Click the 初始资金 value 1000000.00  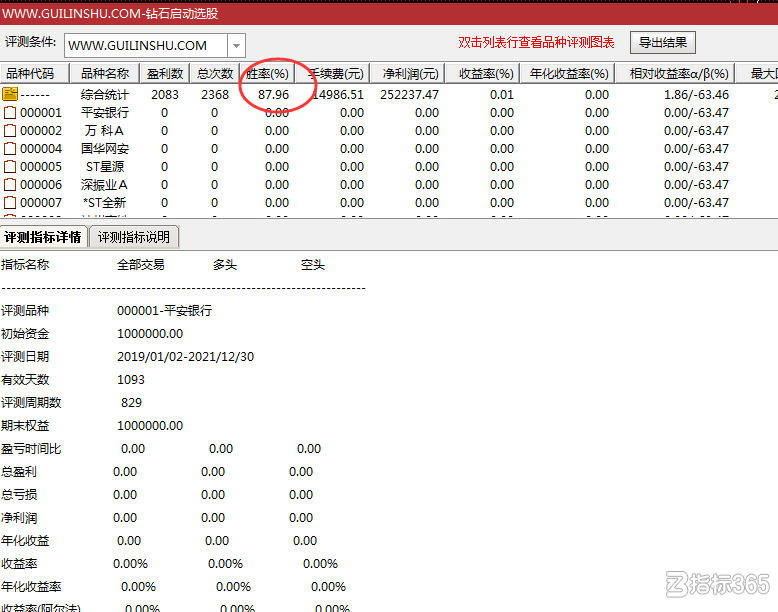[x=150, y=334]
